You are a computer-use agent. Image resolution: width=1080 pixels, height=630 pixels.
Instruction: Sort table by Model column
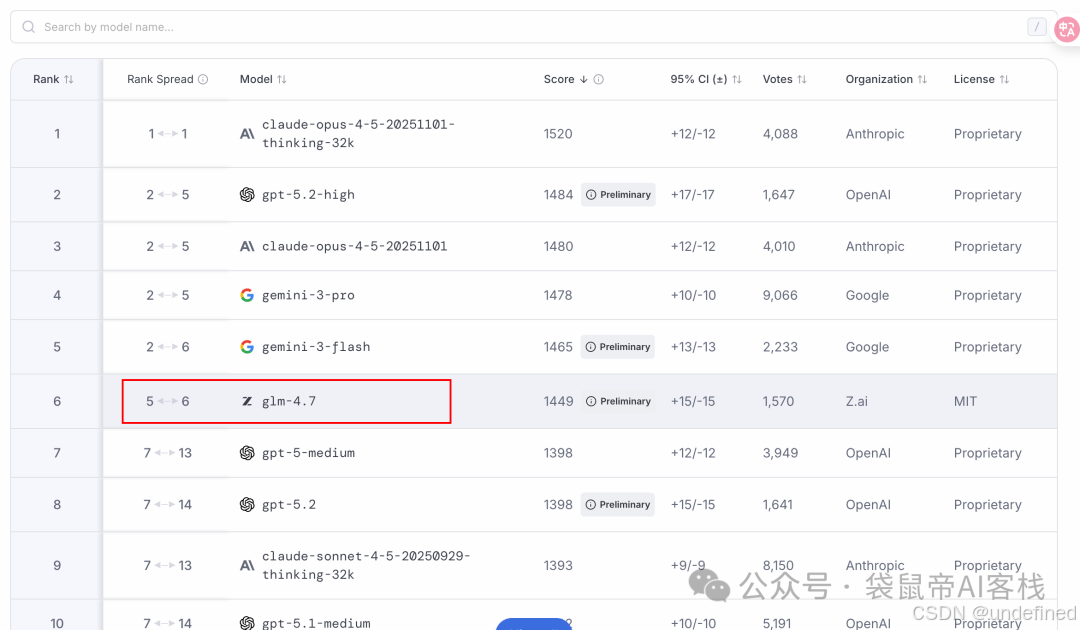[x=263, y=79]
